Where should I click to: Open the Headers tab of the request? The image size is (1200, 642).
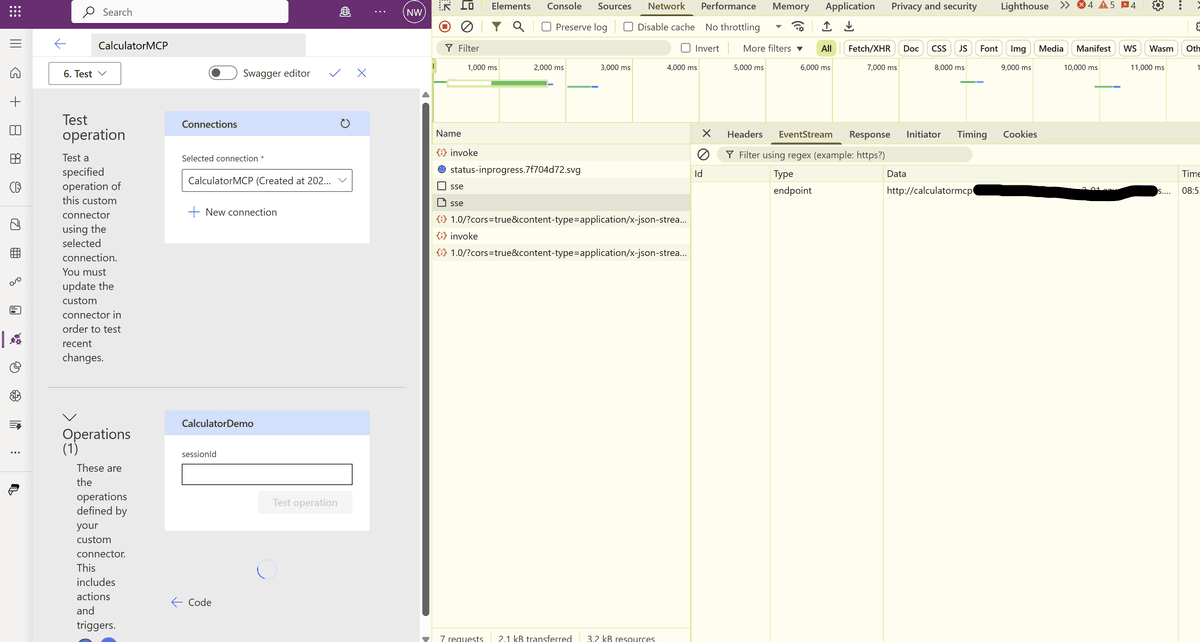(745, 134)
